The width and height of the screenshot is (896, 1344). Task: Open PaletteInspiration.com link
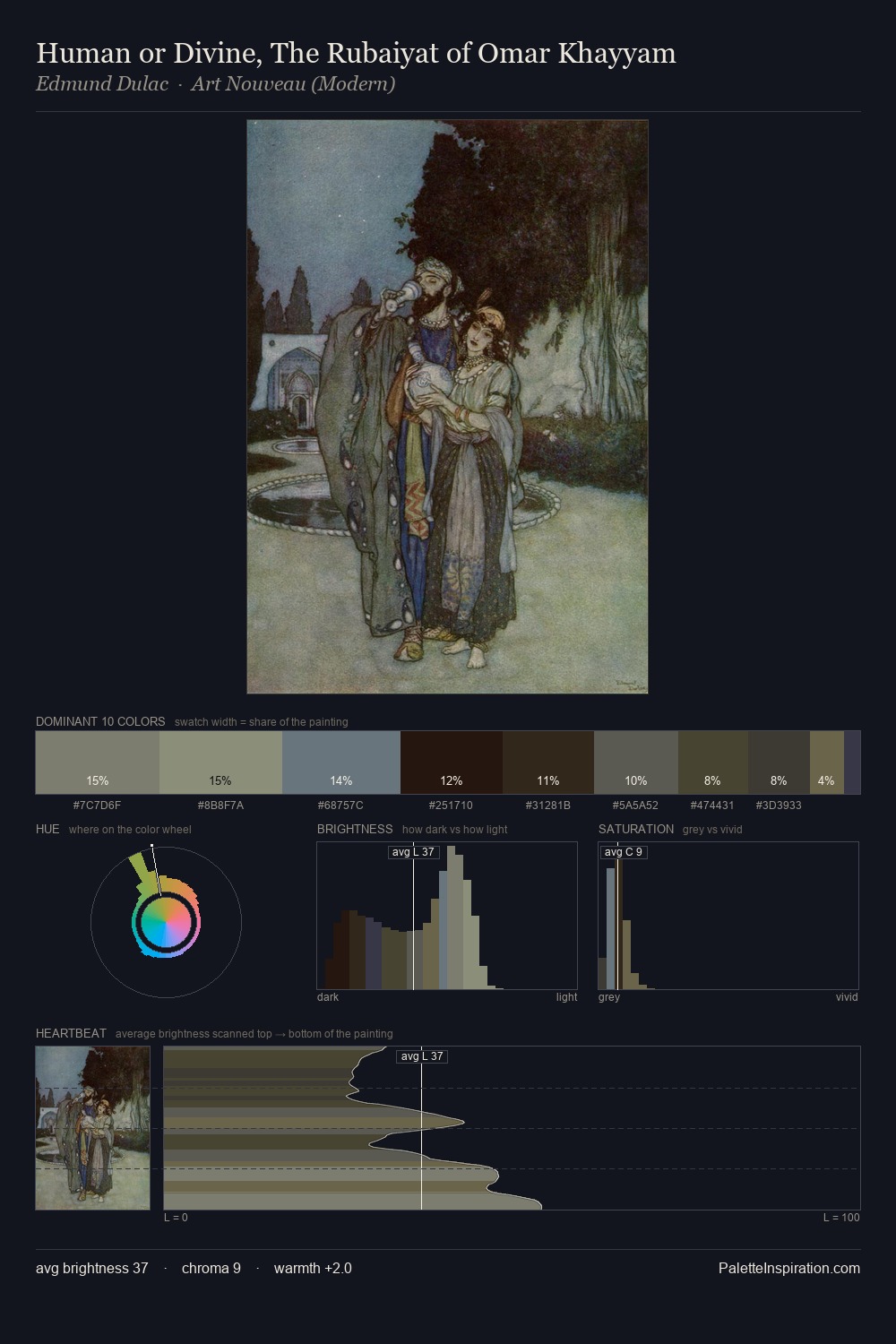789,1268
